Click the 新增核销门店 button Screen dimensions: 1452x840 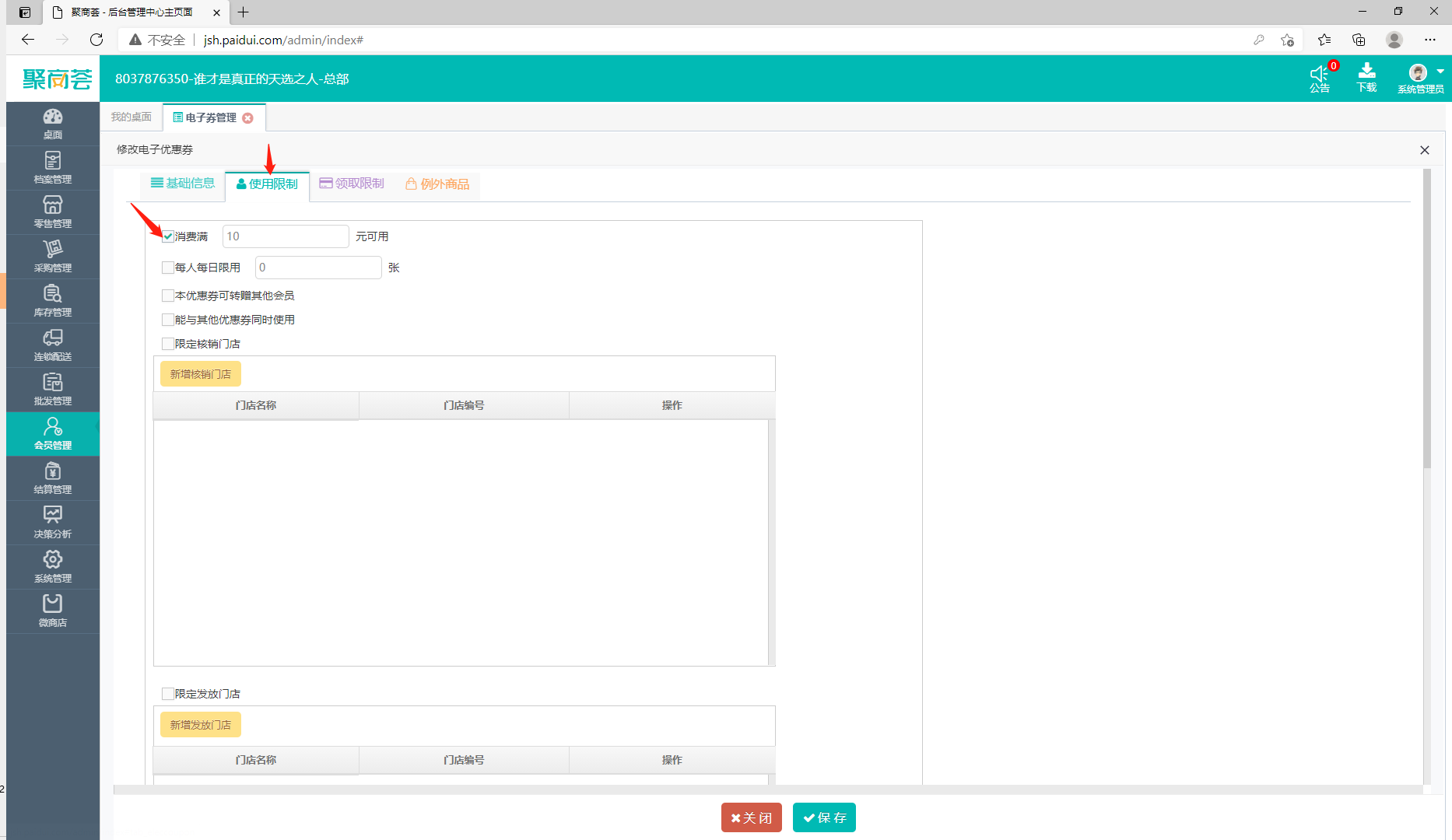tap(201, 374)
